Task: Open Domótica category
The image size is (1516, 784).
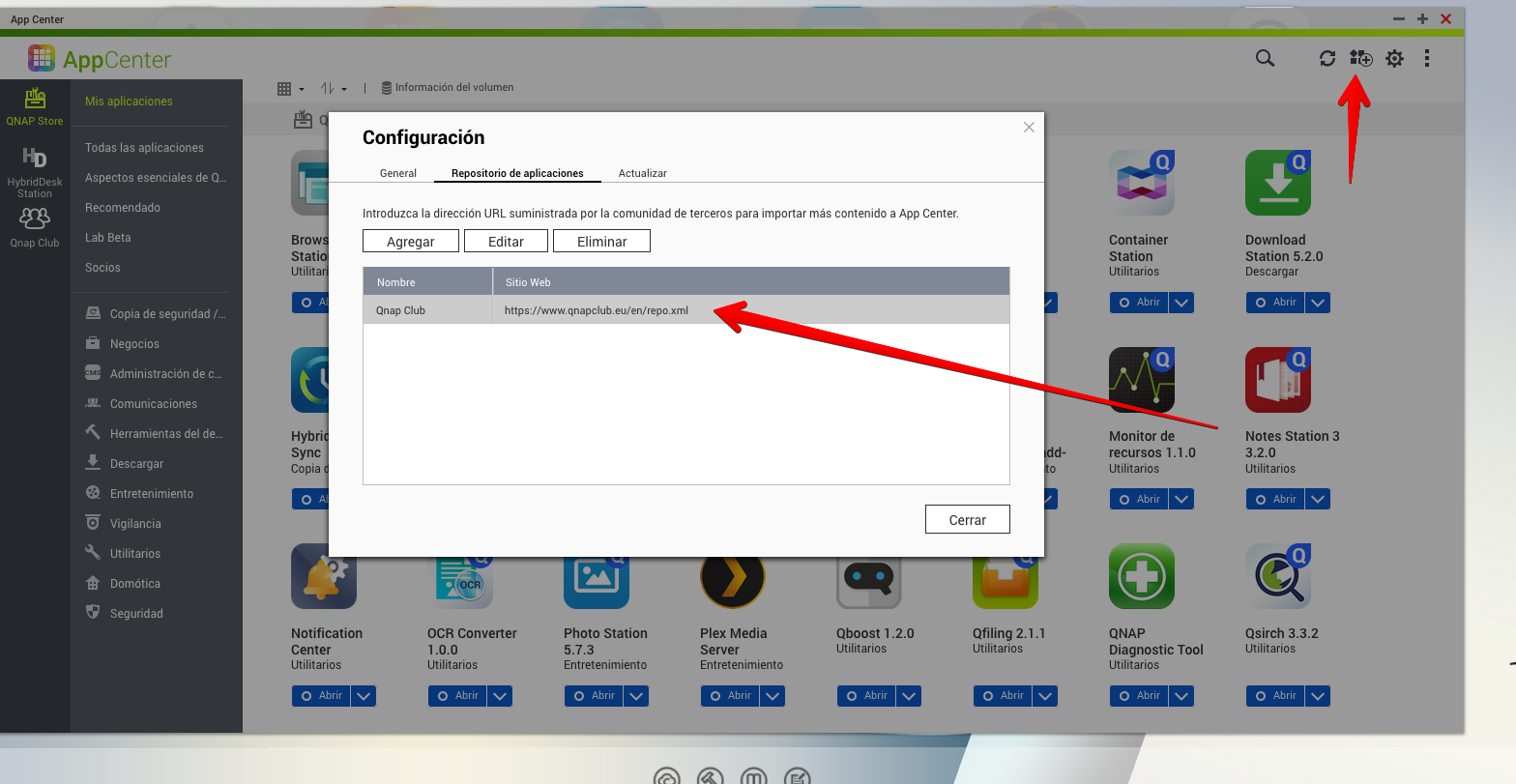Action: click(x=124, y=584)
